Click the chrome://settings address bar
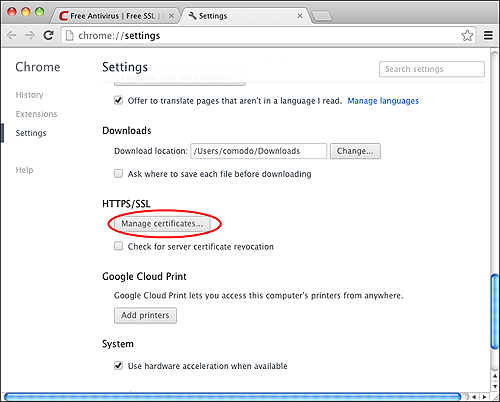 (267, 35)
